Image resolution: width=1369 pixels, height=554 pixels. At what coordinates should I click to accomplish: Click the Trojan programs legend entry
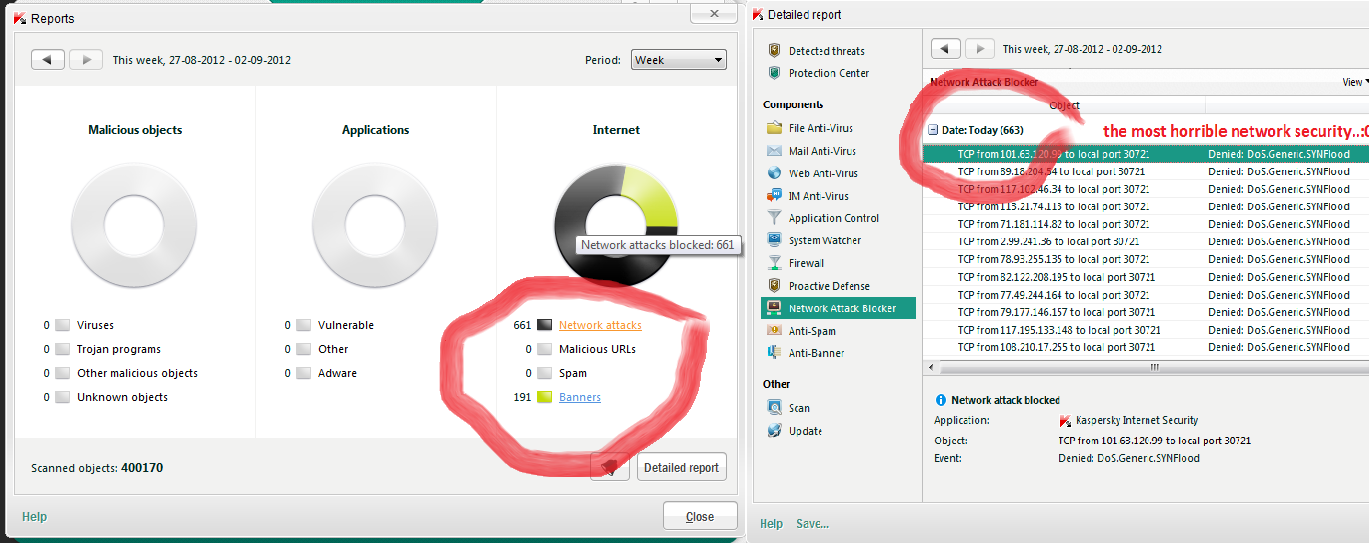118,349
